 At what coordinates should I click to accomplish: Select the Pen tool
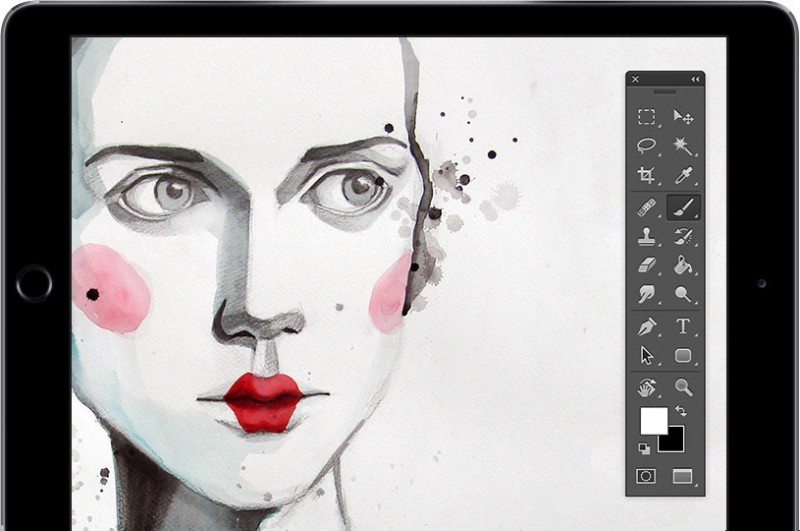coord(647,326)
